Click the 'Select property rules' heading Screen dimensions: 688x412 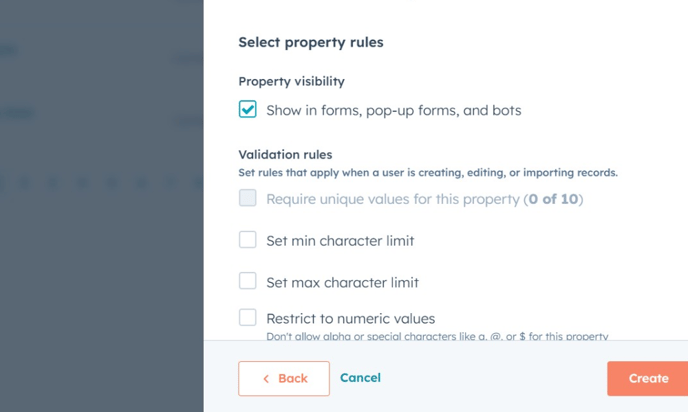pyautogui.click(x=310, y=42)
